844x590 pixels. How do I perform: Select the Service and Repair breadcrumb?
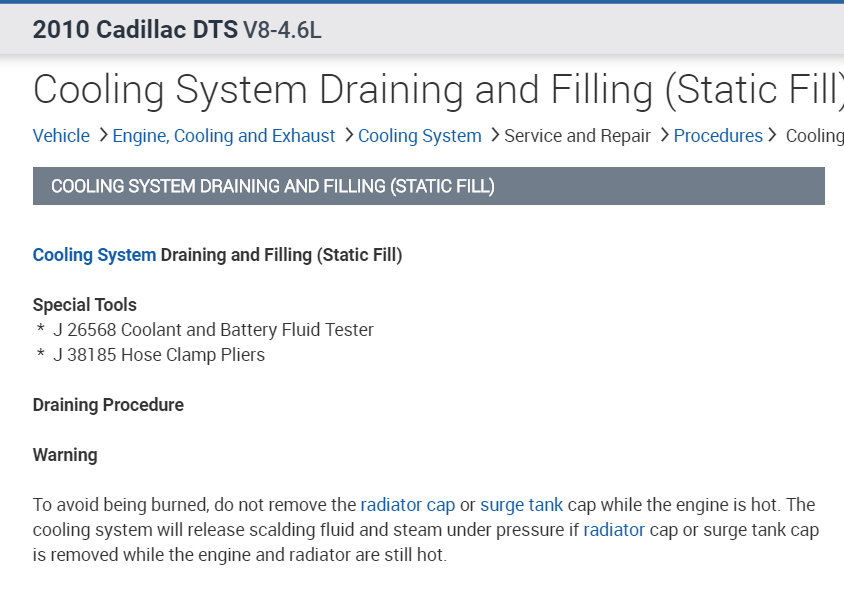coord(577,136)
